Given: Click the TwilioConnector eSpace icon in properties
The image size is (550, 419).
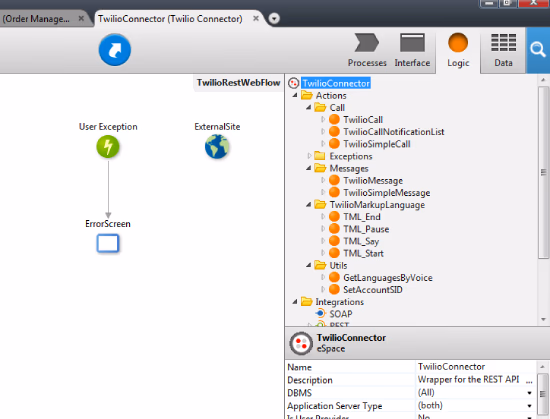Looking at the screenshot, I should (301, 343).
